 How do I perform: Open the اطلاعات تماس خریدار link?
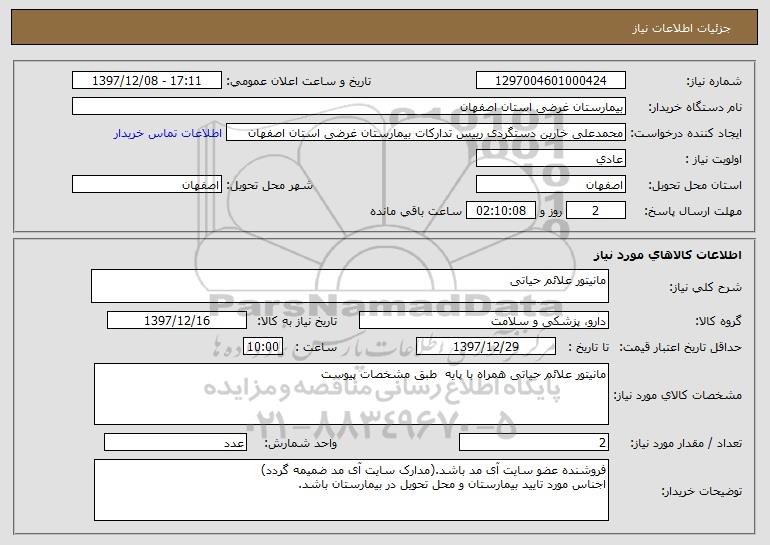[x=168, y=133]
